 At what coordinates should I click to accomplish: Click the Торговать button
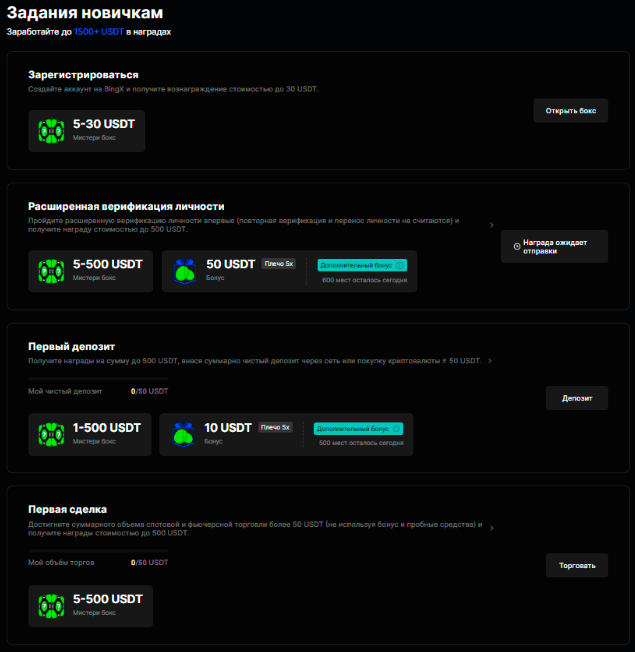click(577, 565)
